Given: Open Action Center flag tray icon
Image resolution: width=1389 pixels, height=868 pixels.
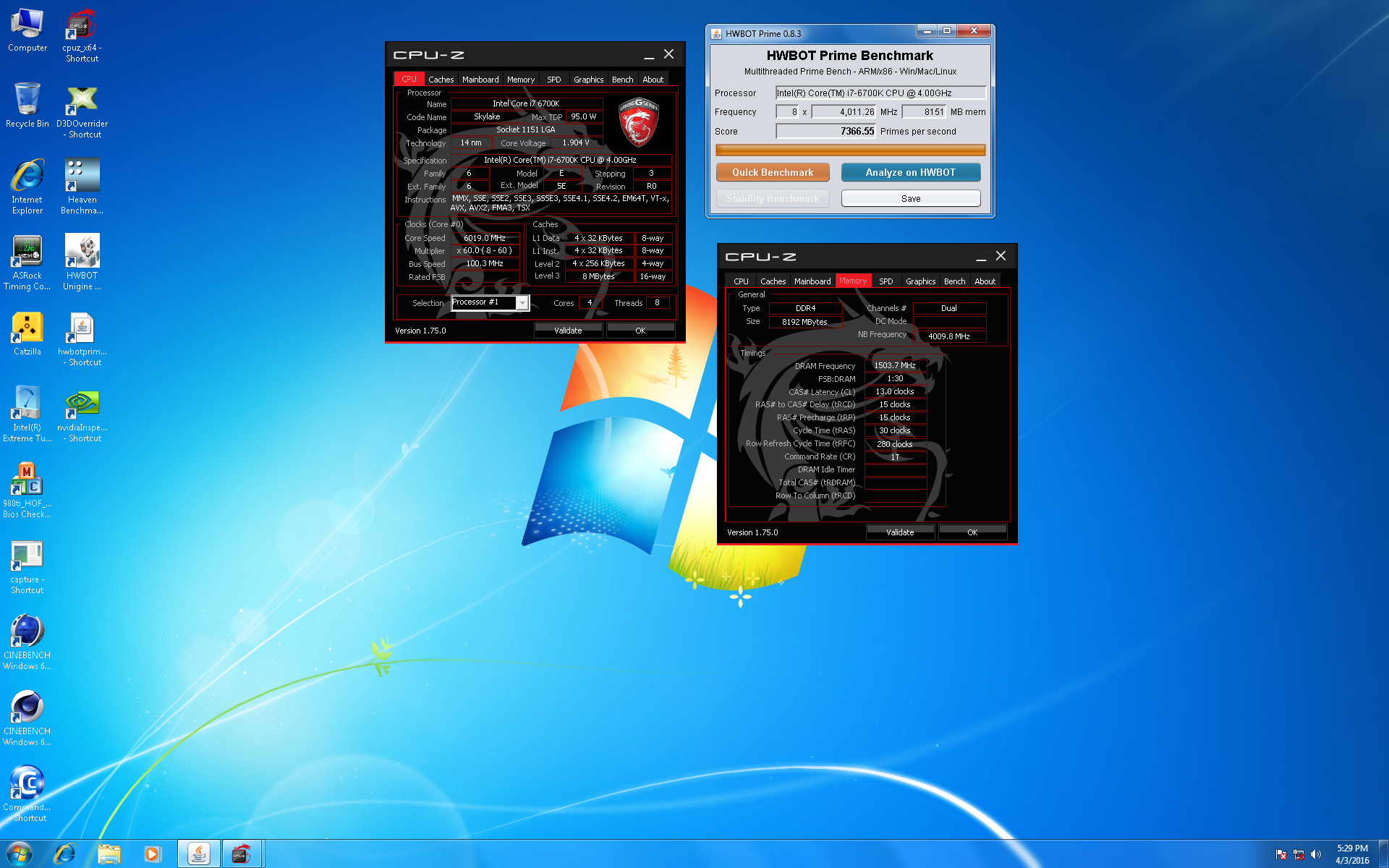Looking at the screenshot, I should [1281, 854].
